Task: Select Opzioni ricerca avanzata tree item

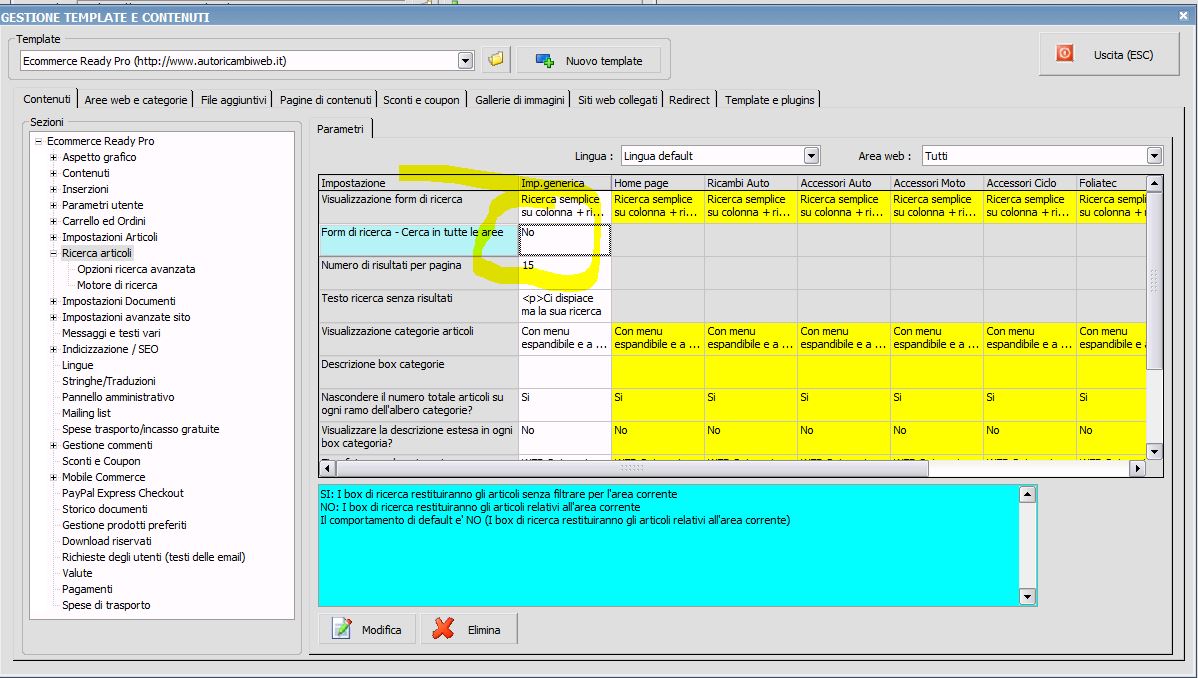Action: click(x=136, y=269)
